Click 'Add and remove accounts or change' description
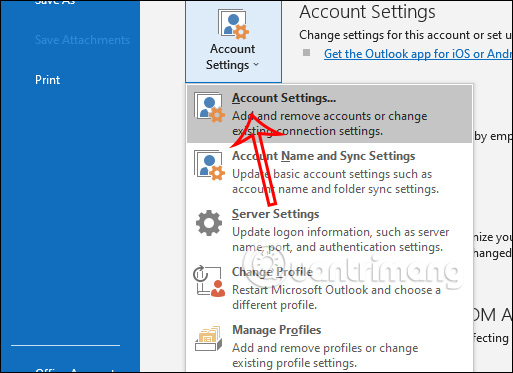 [x=330, y=116]
